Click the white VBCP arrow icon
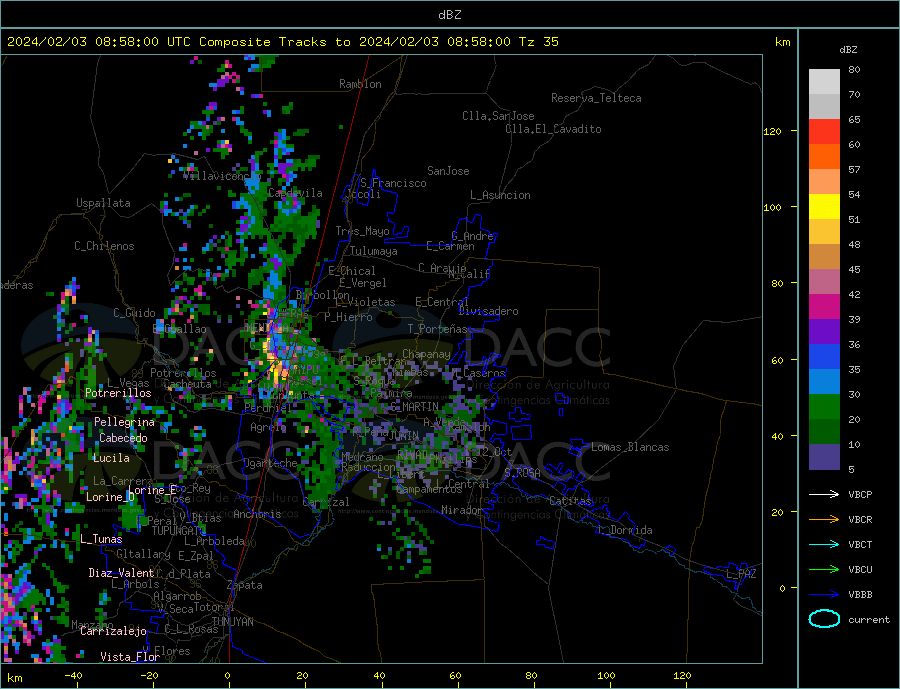The width and height of the screenshot is (900, 689). pyautogui.click(x=824, y=494)
